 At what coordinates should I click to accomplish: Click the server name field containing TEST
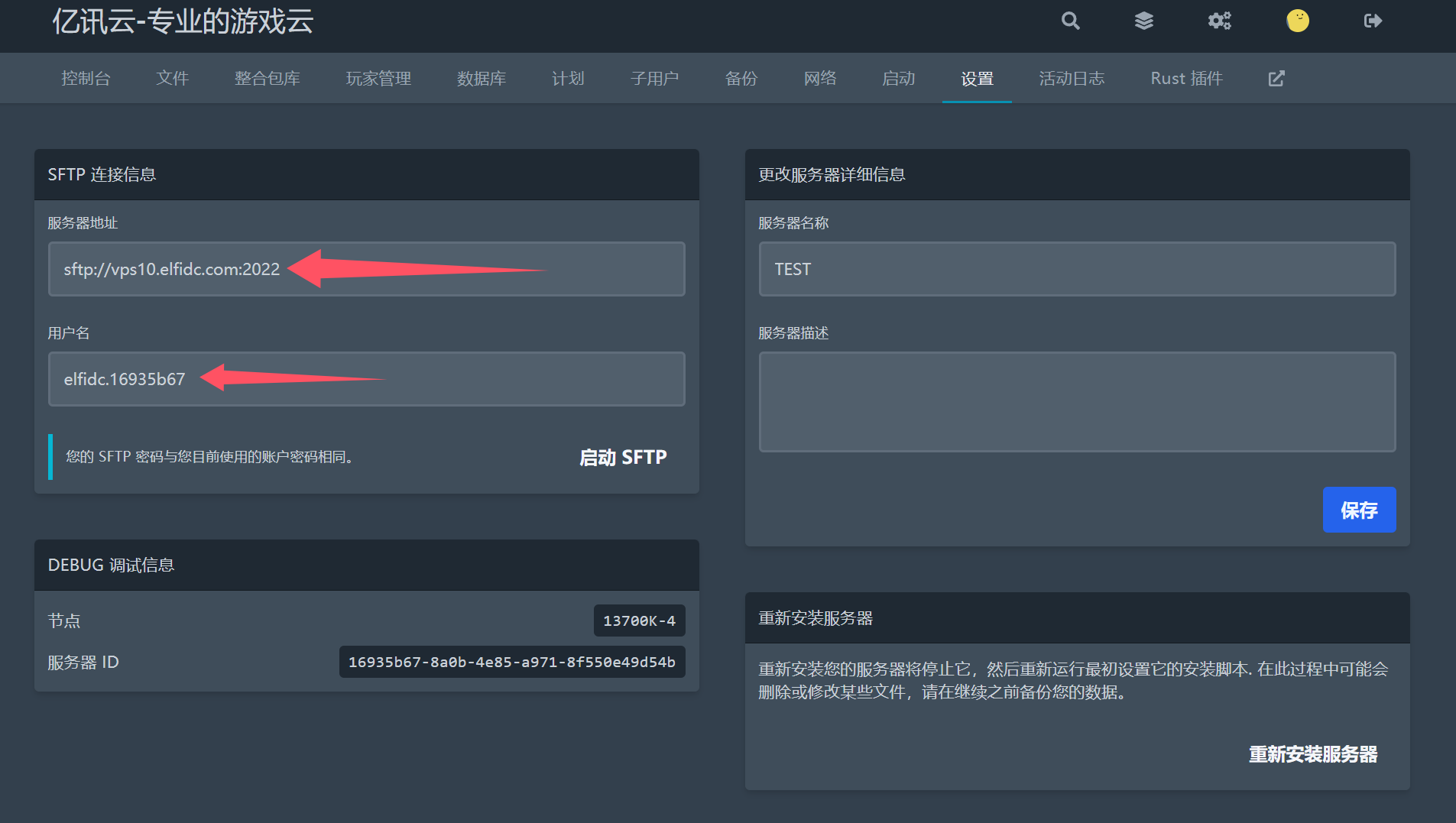point(1077,269)
